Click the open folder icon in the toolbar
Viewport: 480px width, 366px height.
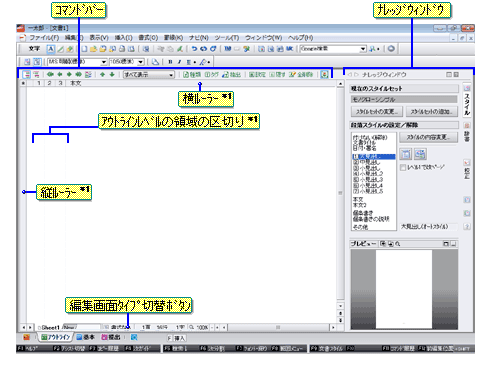tap(93, 49)
